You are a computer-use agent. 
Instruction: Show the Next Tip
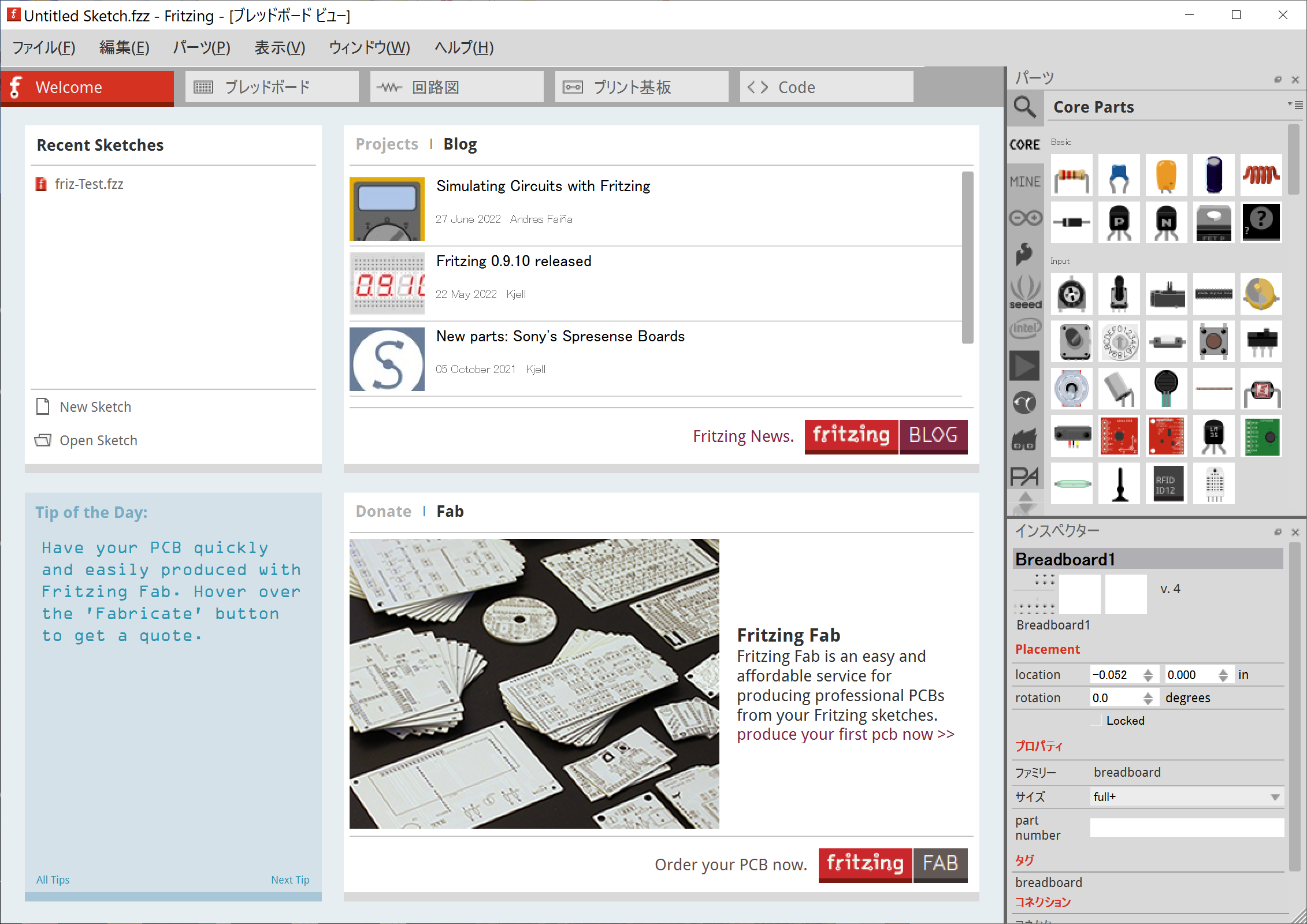(290, 880)
